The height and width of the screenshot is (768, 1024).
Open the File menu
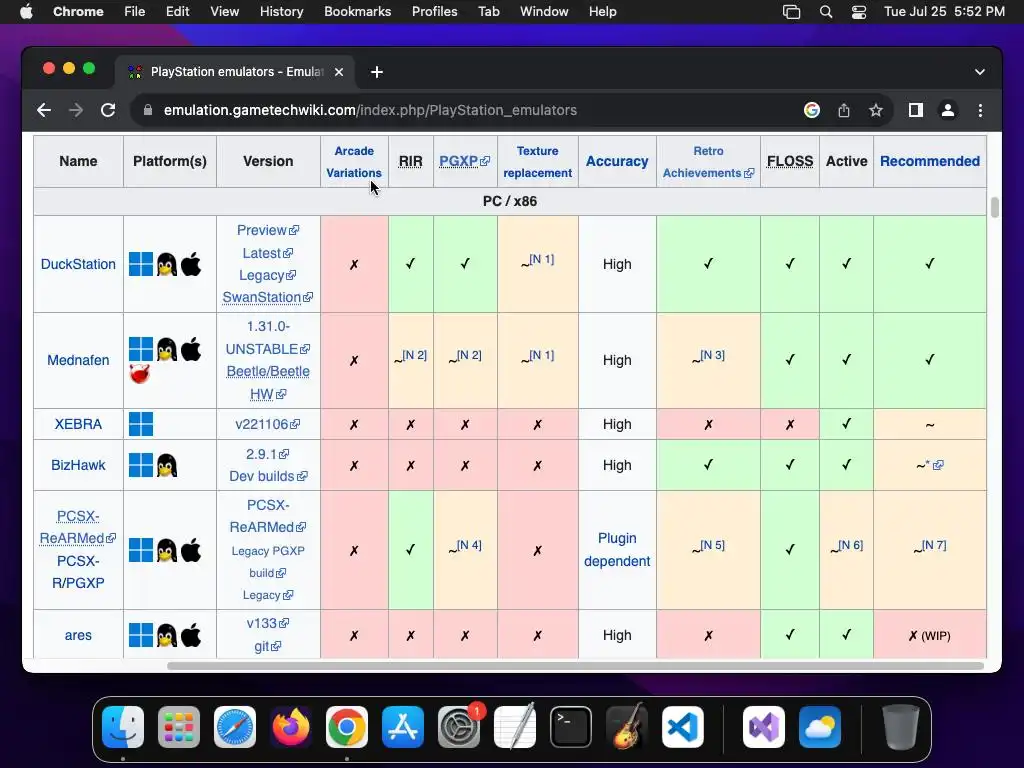pos(135,12)
